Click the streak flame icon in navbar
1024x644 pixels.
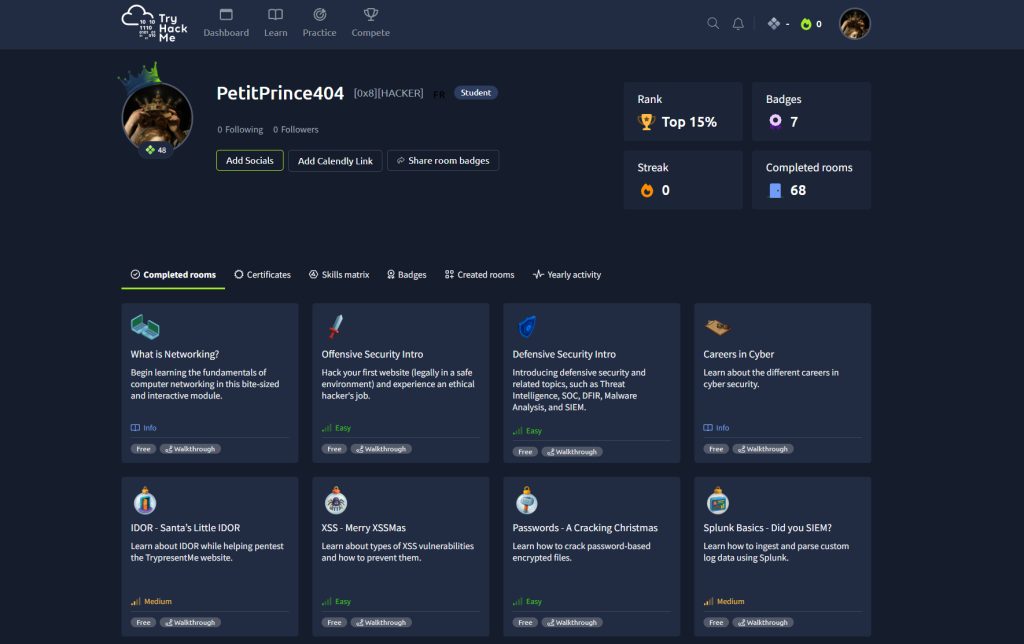(806, 24)
